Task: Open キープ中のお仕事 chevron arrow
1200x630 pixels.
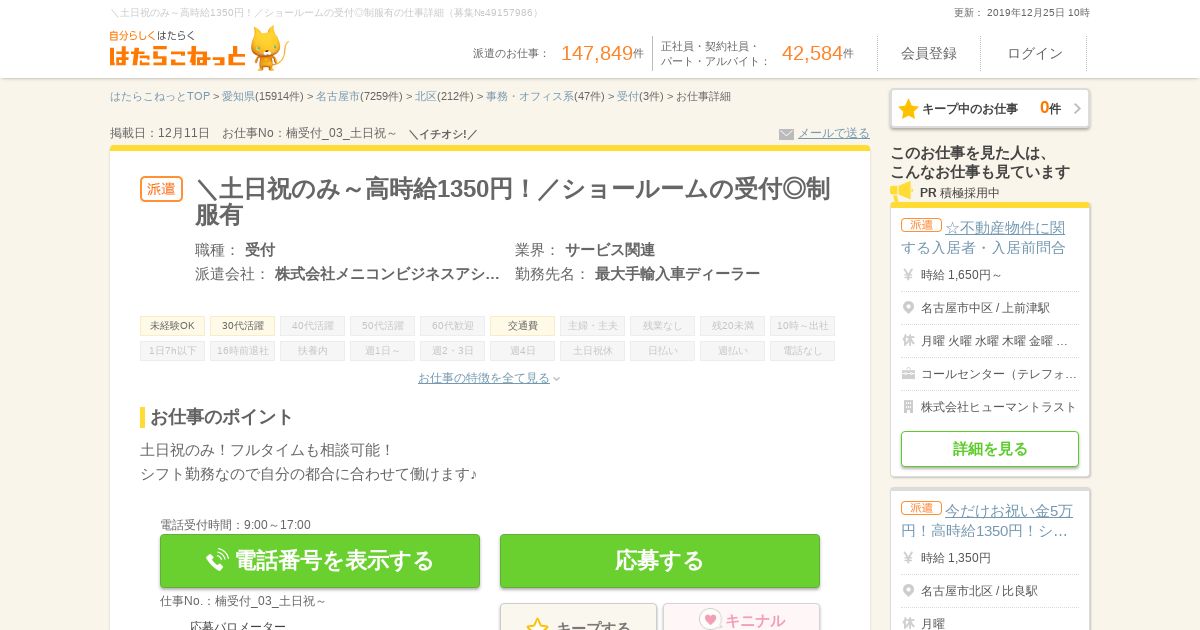Action: (x=1077, y=109)
